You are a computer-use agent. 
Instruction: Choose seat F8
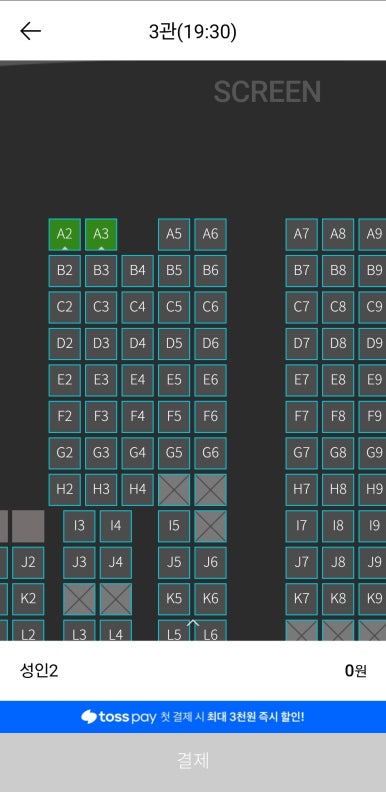pyautogui.click(x=338, y=417)
